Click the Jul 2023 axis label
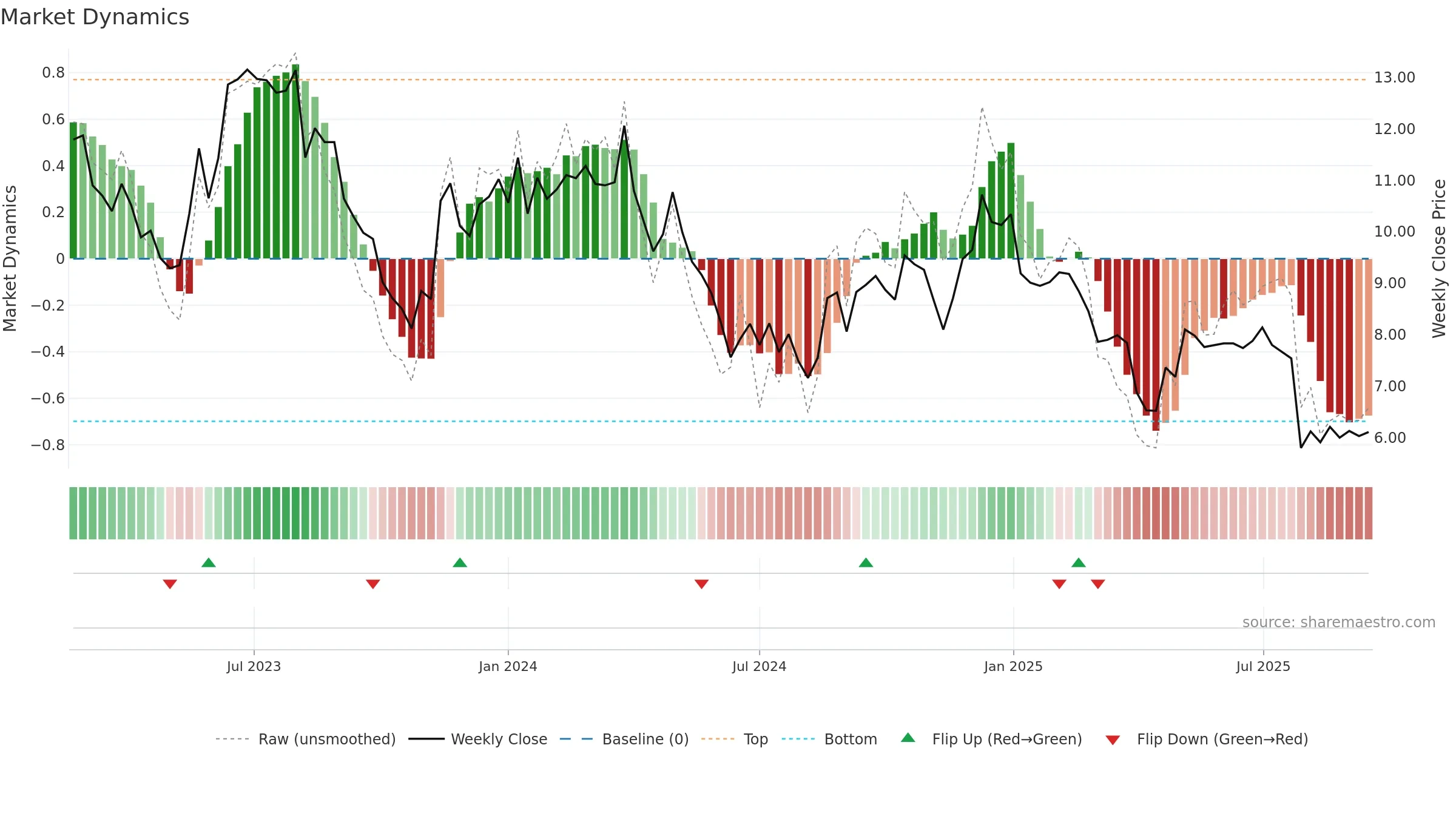1456x819 pixels. [x=254, y=666]
